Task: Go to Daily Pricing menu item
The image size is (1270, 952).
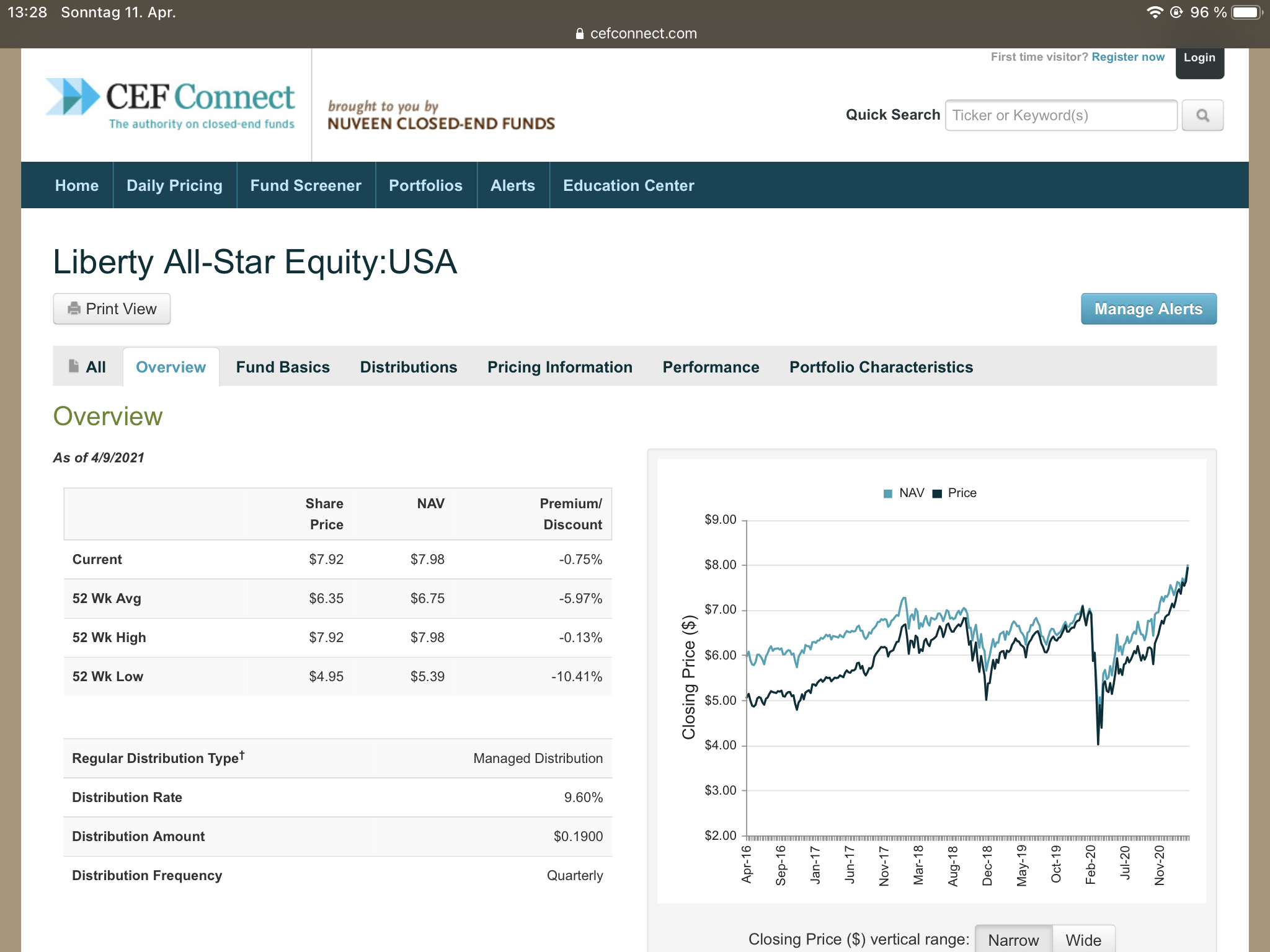Action: click(174, 185)
